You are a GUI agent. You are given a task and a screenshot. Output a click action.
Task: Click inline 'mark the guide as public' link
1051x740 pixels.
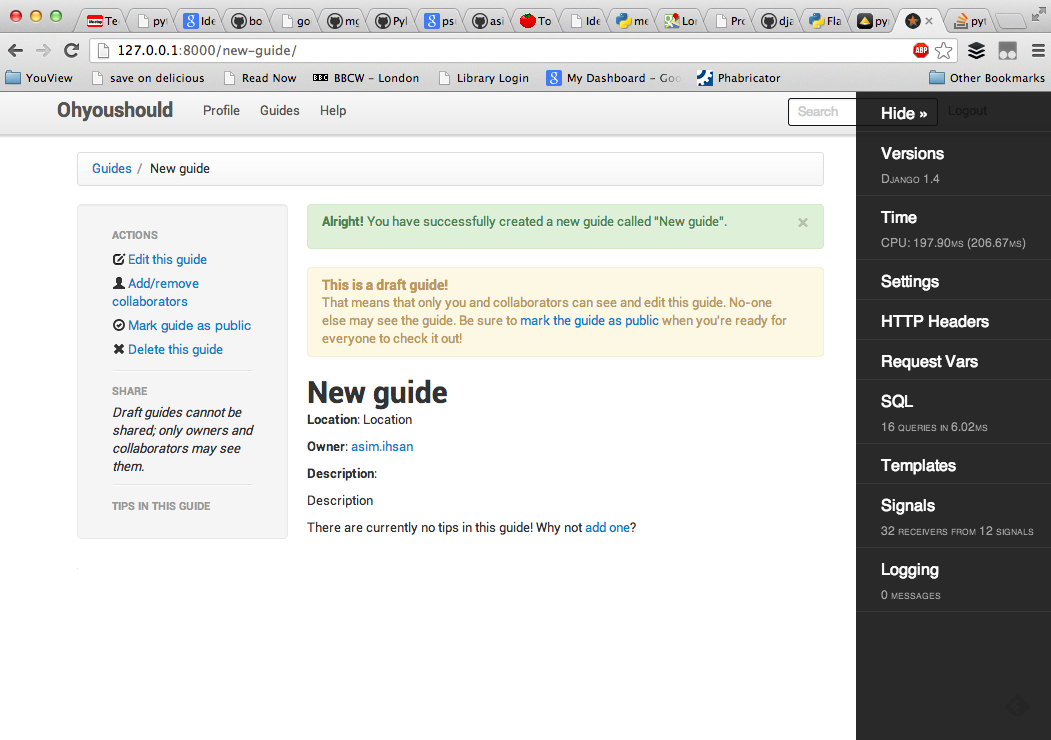click(589, 320)
